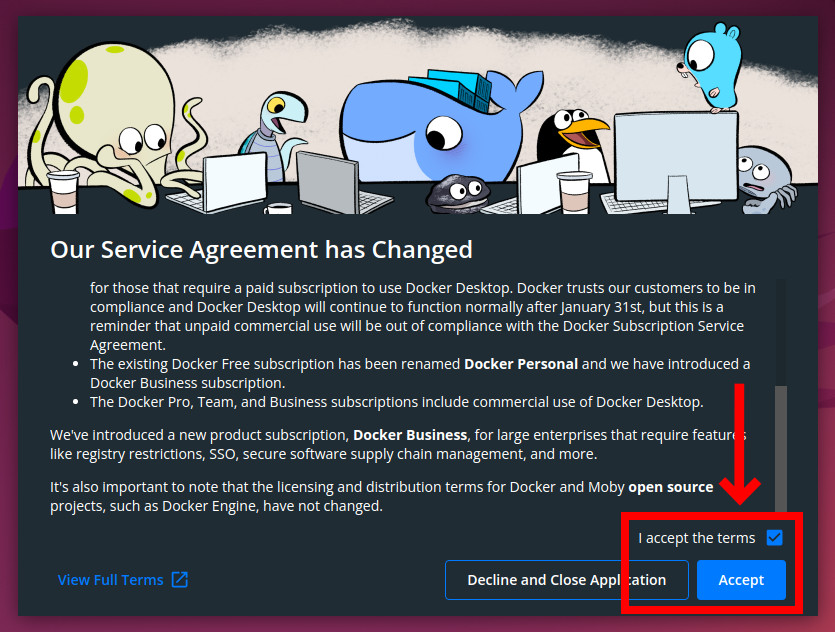The width and height of the screenshot is (835, 632).
Task: Click the service agreement scrollbar thumb
Action: [x=781, y=448]
